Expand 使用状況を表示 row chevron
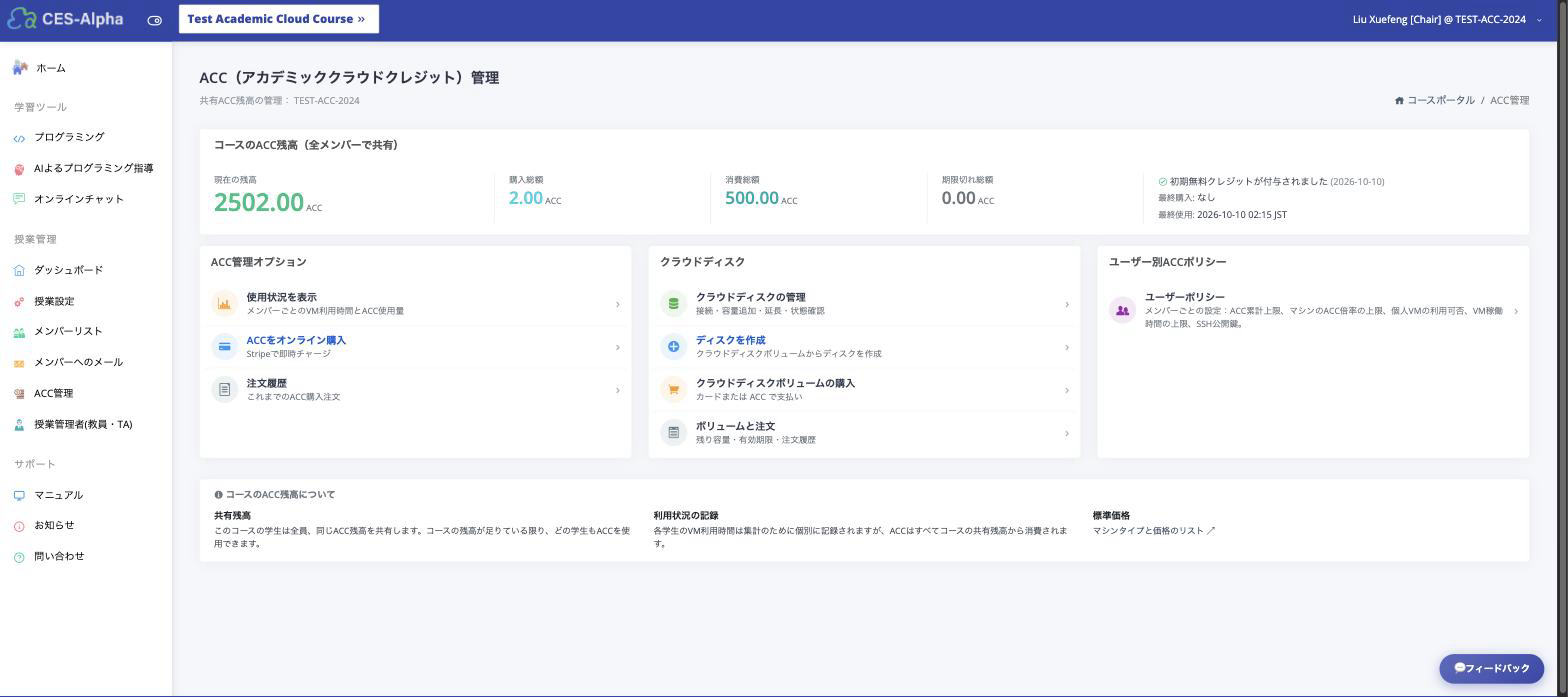1568x697 pixels. point(617,304)
